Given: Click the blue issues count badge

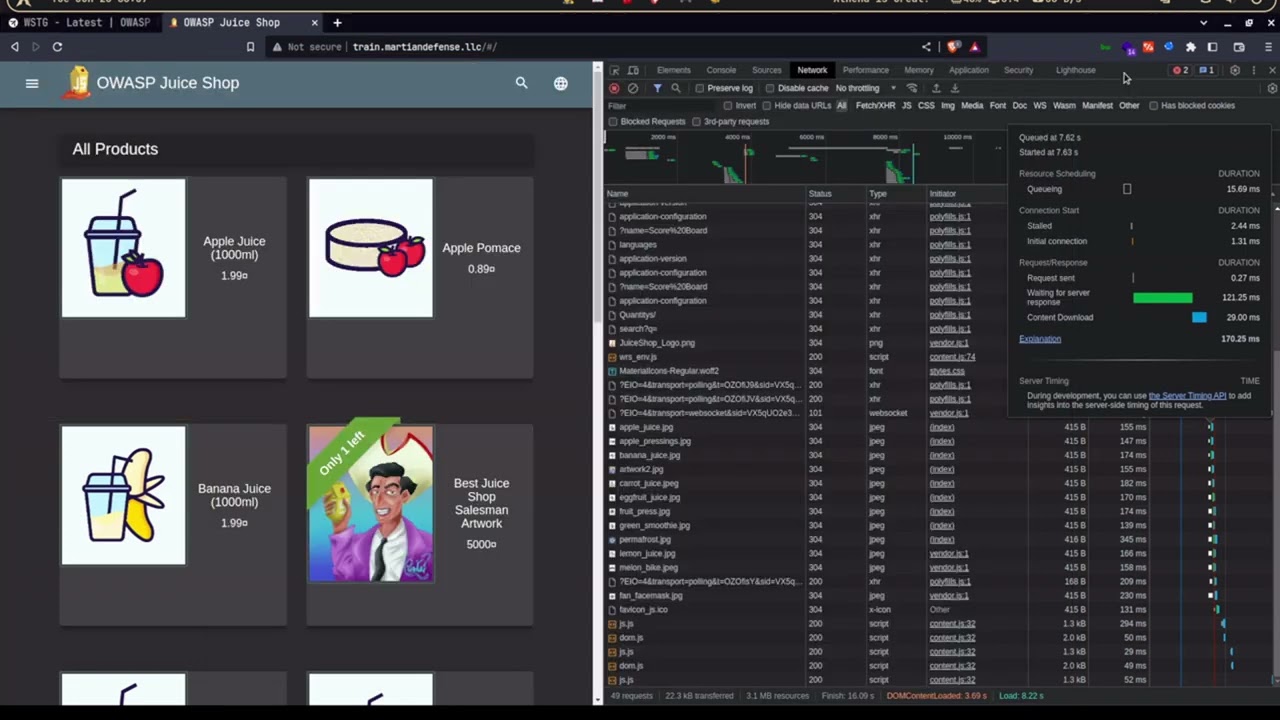Looking at the screenshot, I should (x=1206, y=70).
